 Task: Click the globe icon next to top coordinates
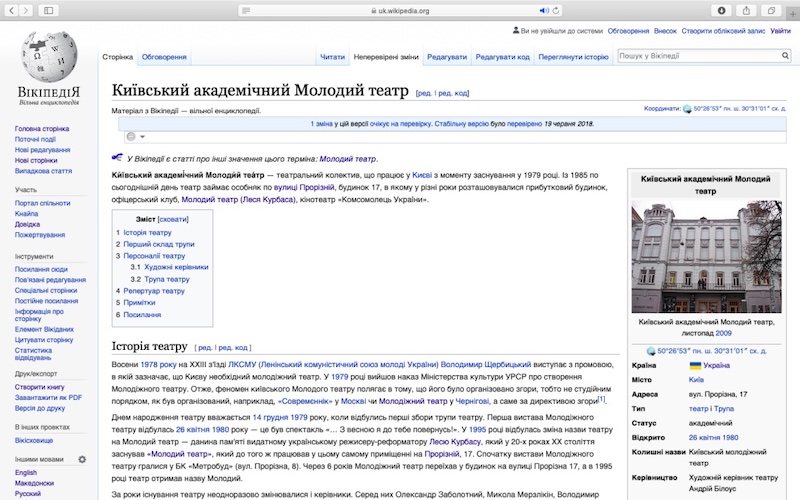point(687,109)
